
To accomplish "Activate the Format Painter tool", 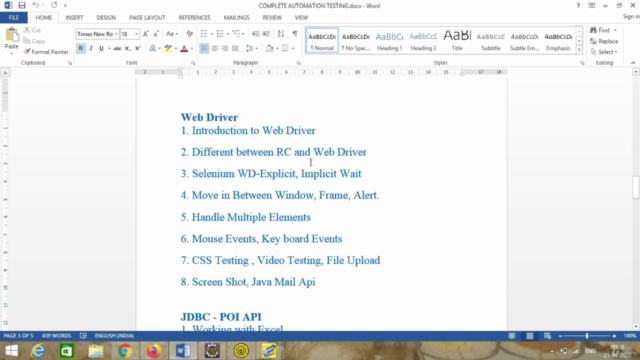I will pos(46,52).
